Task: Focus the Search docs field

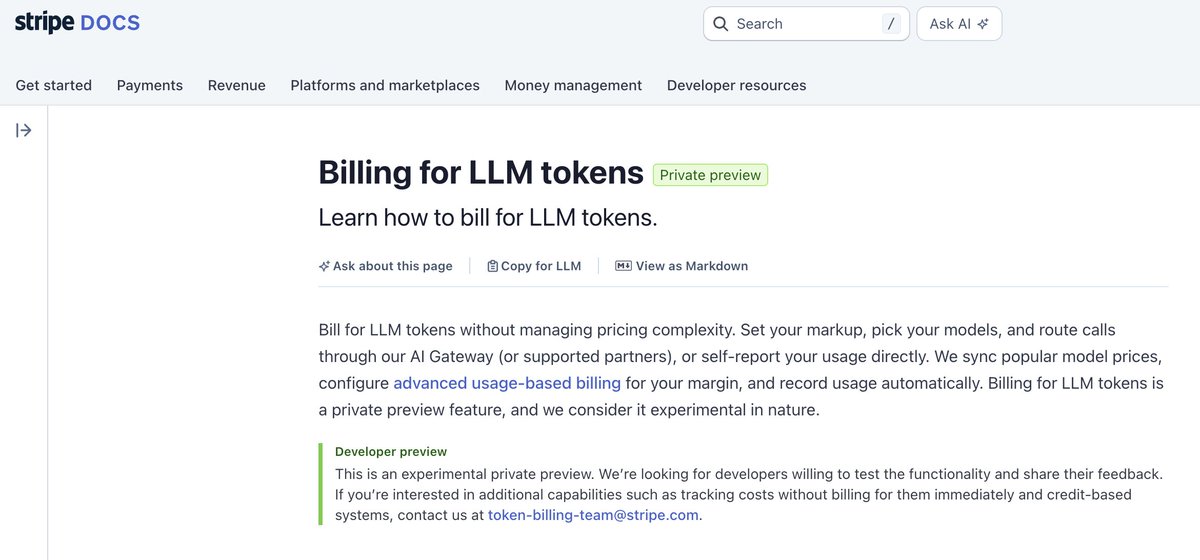Action: coord(807,24)
